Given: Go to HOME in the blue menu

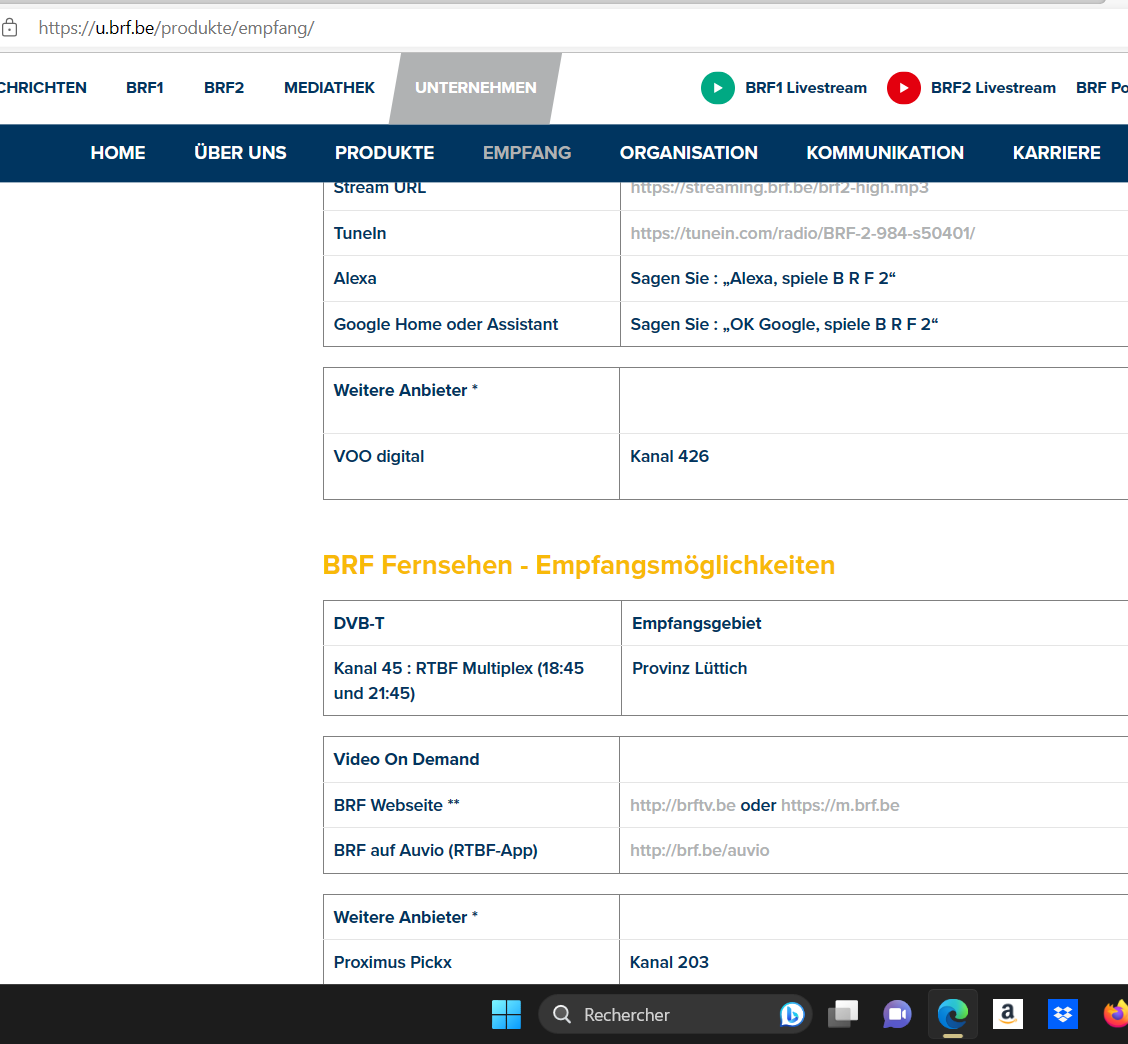Looking at the screenshot, I should (118, 153).
